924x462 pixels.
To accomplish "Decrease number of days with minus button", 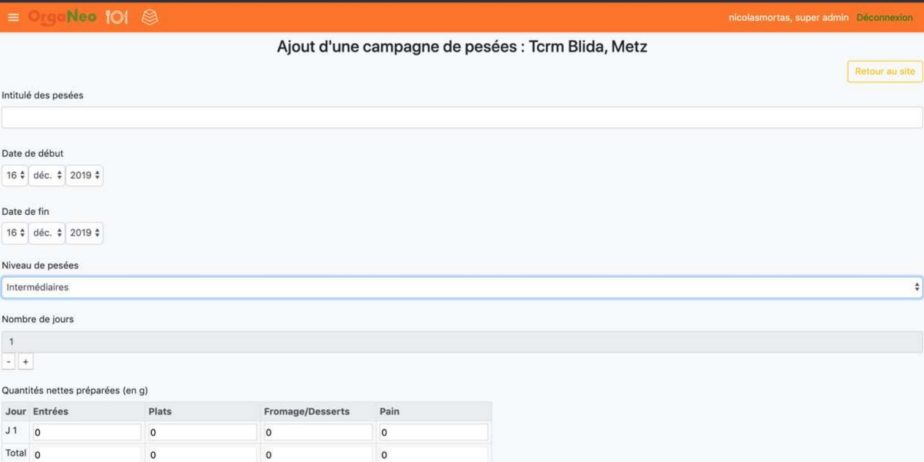I will pyautogui.click(x=9, y=361).
